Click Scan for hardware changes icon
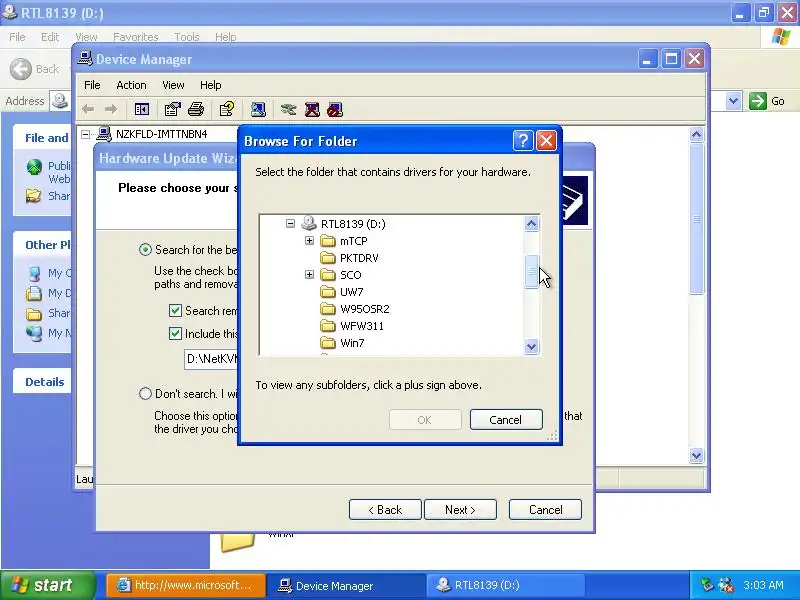800x600 pixels. pyautogui.click(x=258, y=109)
